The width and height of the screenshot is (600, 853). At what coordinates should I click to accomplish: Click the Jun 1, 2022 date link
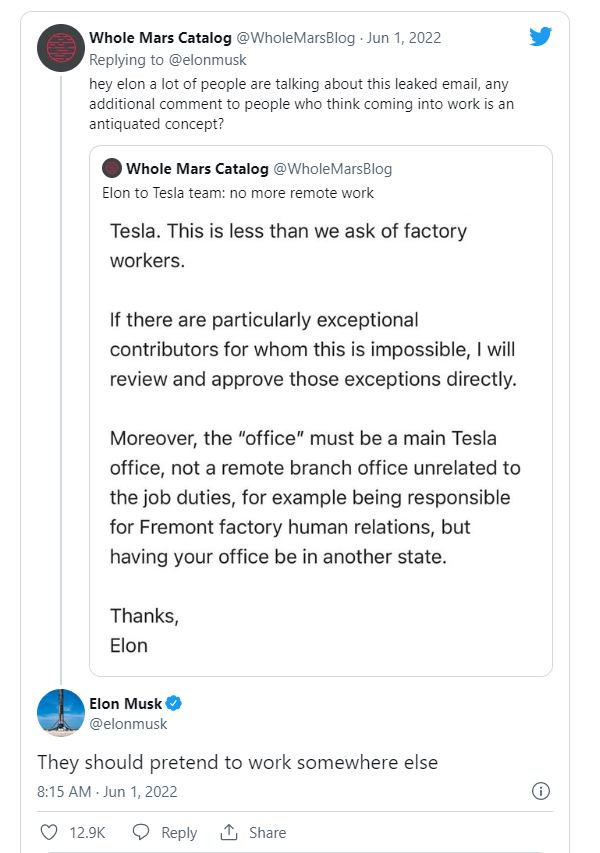[404, 38]
